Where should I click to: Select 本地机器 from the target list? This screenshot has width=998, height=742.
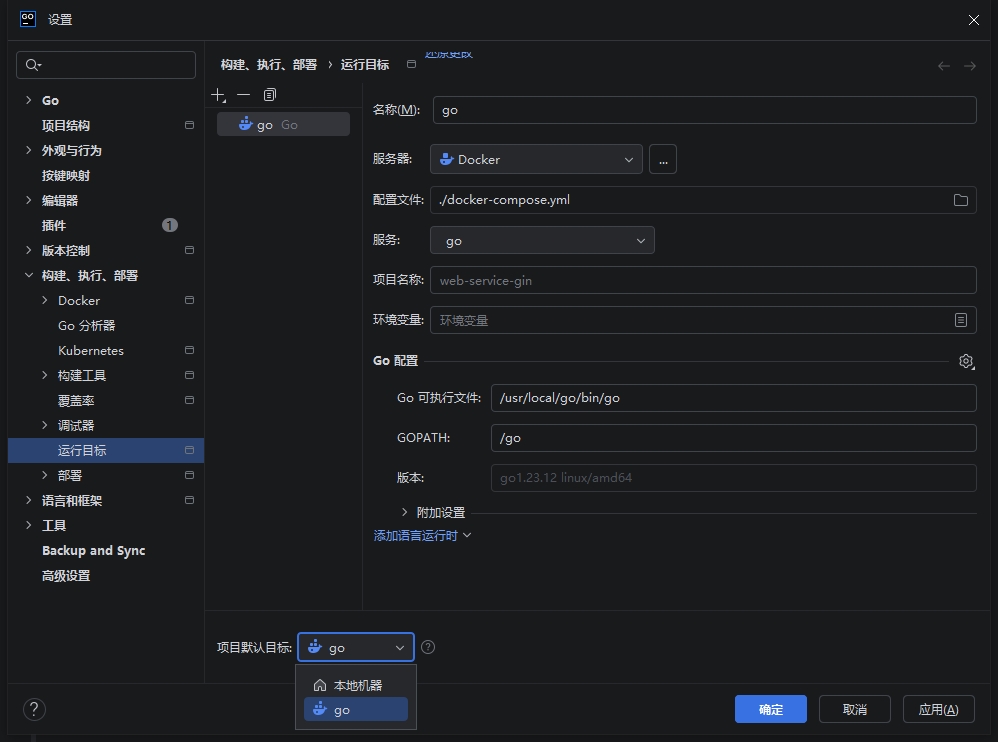coord(356,685)
